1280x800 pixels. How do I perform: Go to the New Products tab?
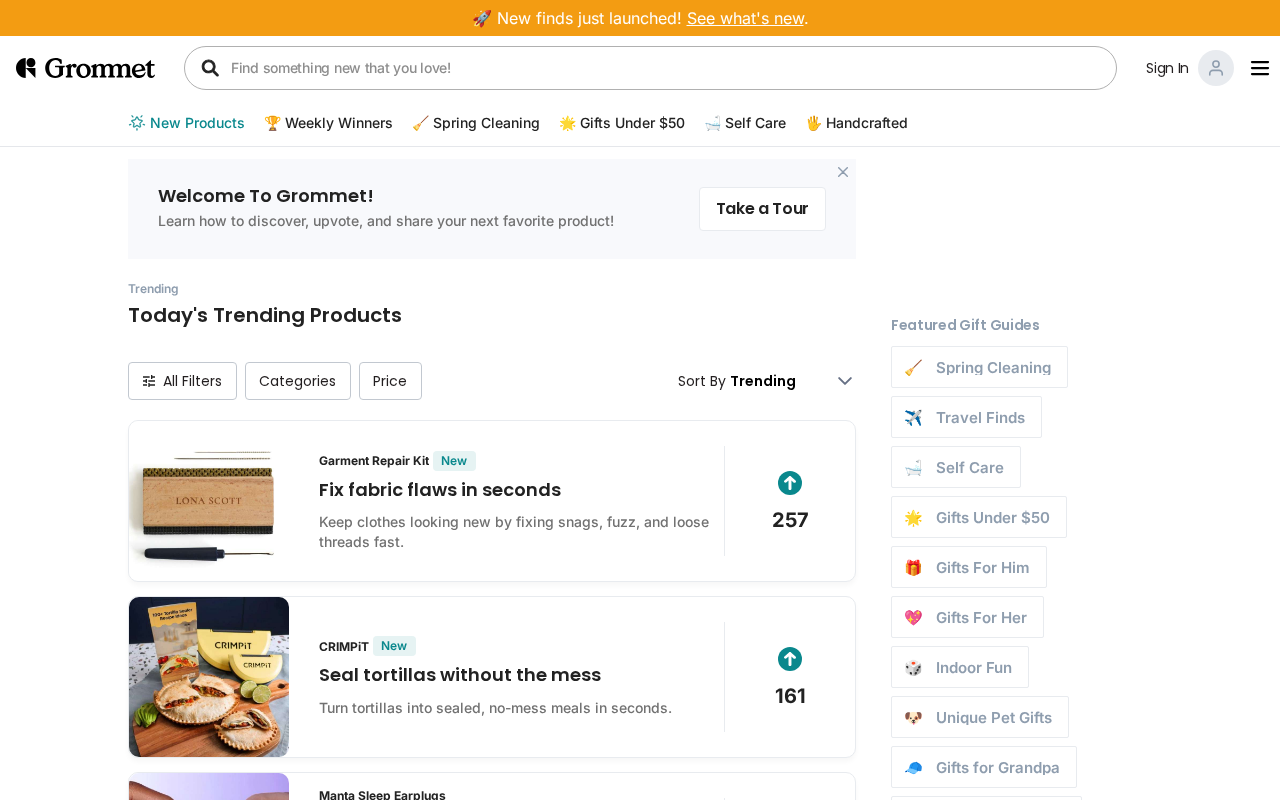tap(187, 123)
